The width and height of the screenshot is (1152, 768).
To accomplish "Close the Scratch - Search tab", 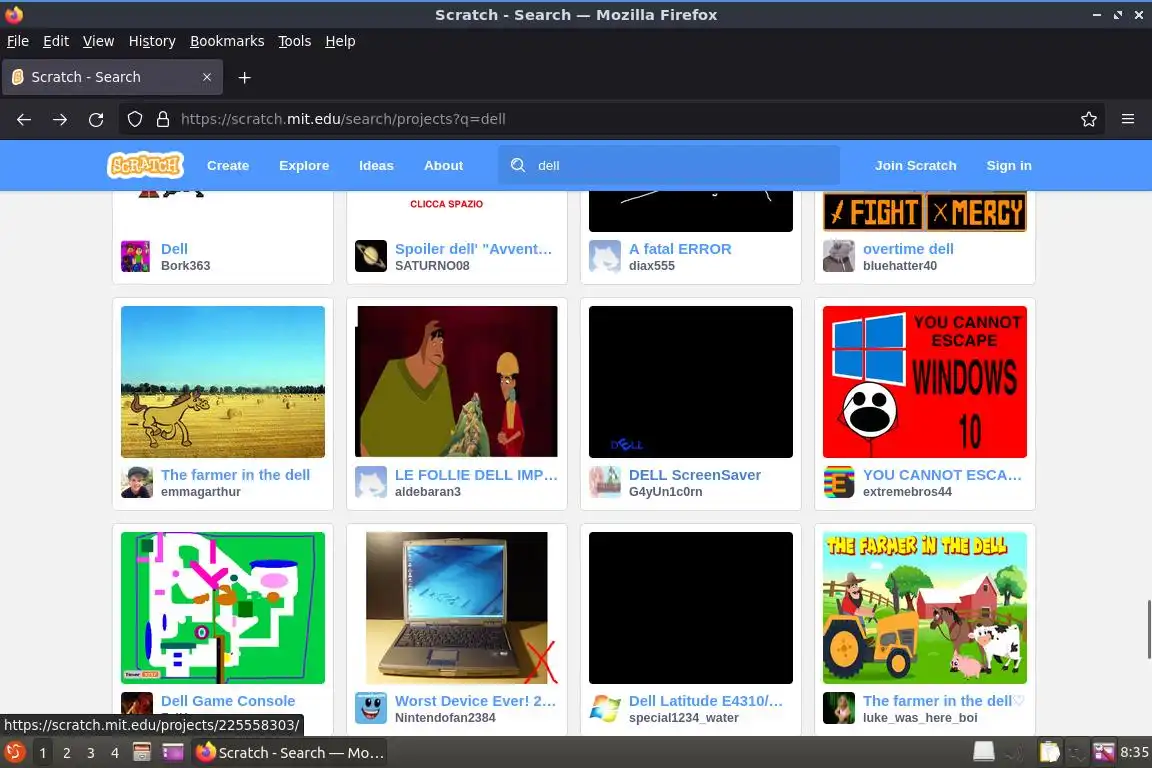I will (x=207, y=77).
